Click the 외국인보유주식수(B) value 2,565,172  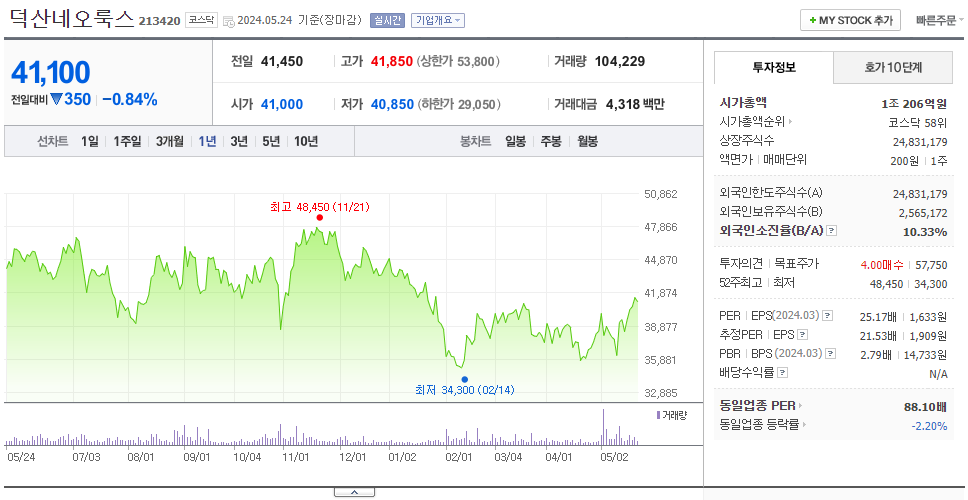923,213
